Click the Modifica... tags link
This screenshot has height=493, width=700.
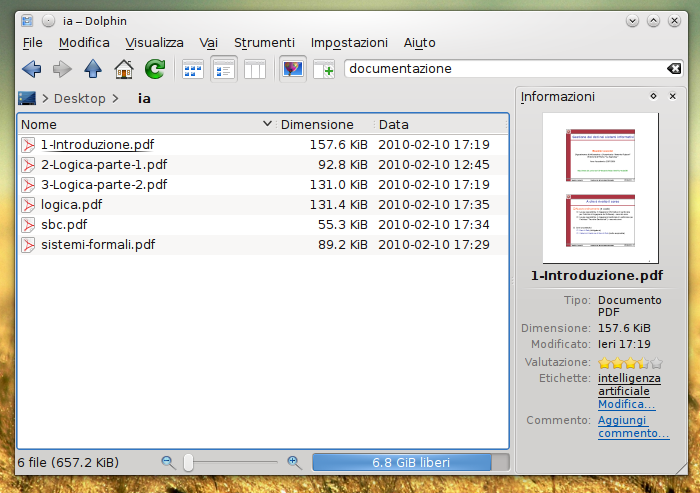(626, 404)
